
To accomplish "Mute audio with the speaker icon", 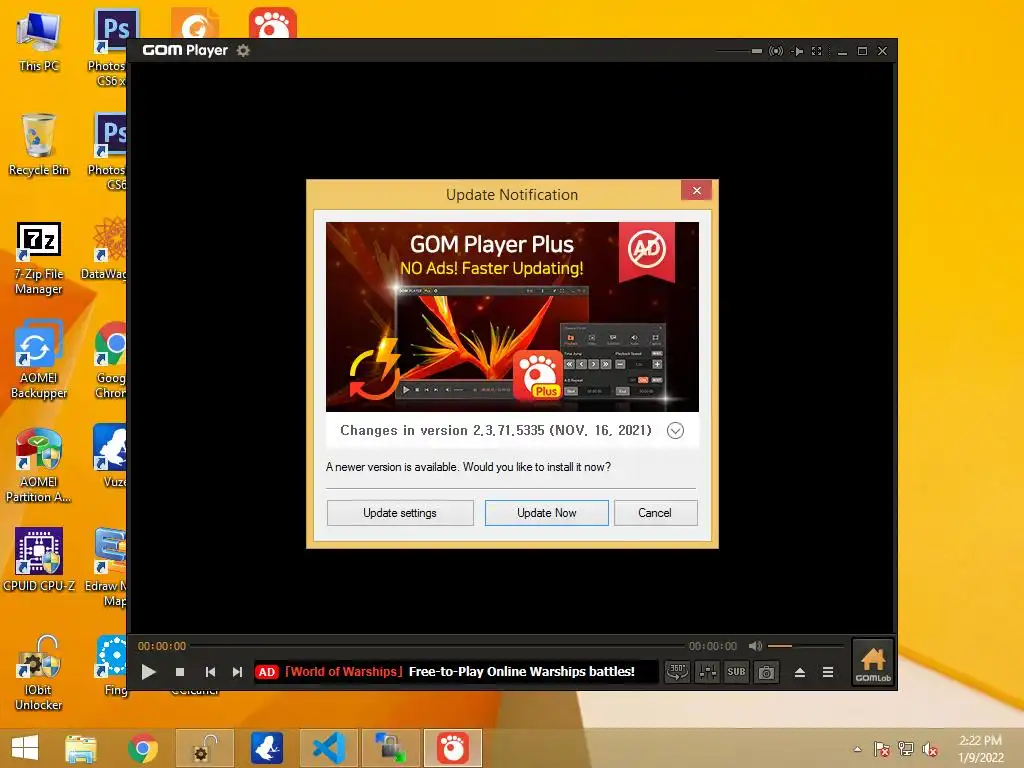I will pos(755,646).
